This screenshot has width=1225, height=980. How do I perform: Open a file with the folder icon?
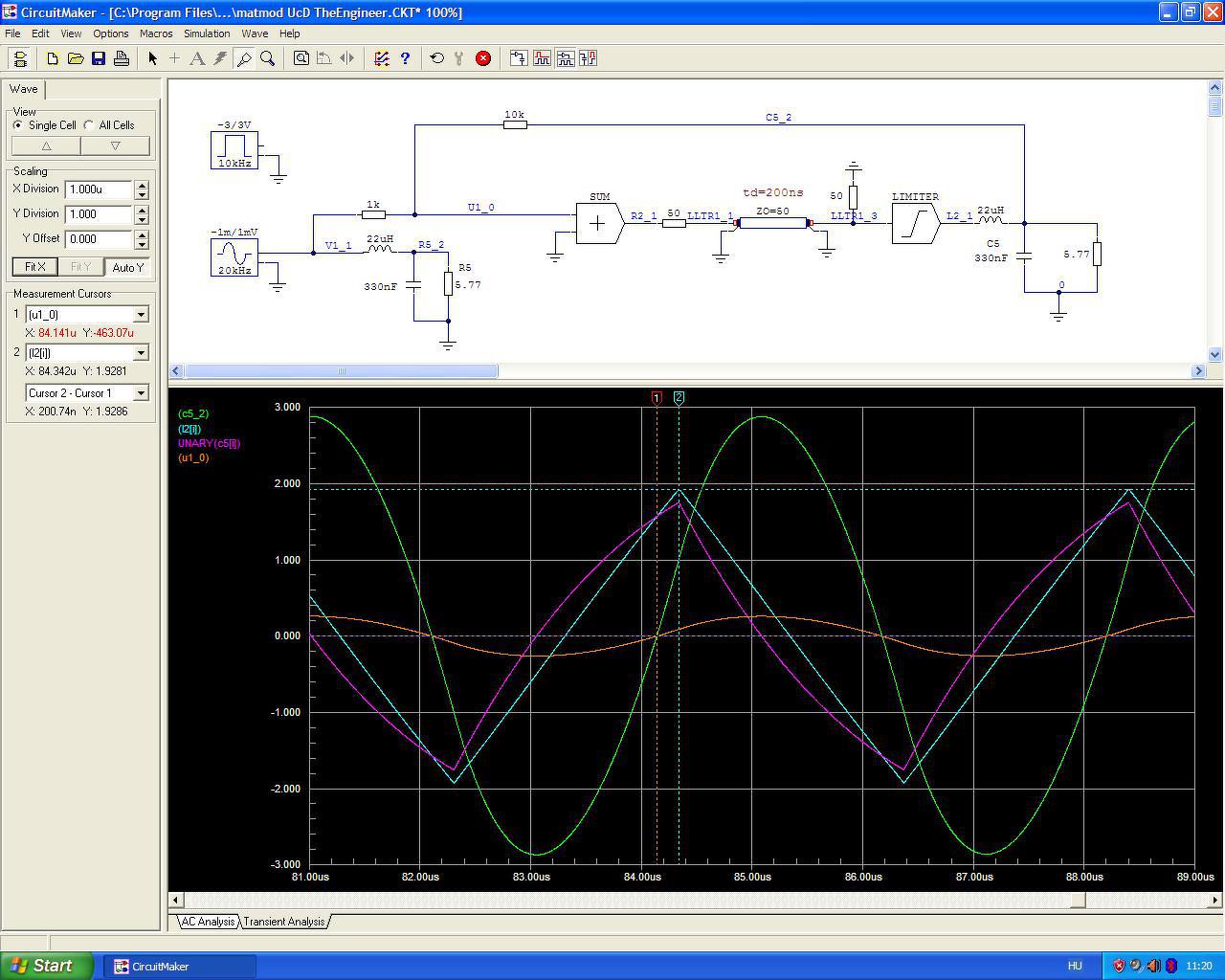coord(76,58)
